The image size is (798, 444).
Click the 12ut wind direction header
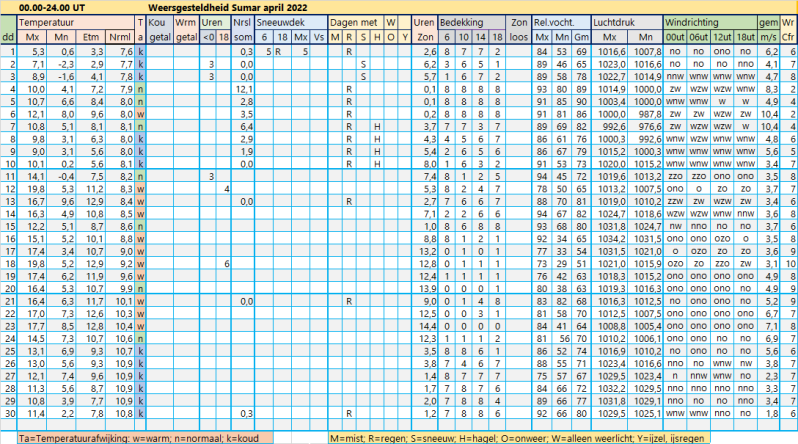(x=722, y=37)
